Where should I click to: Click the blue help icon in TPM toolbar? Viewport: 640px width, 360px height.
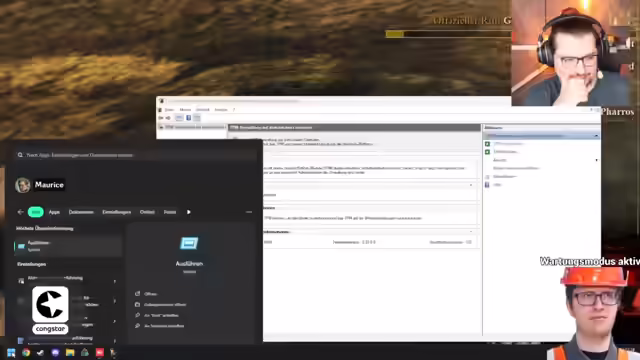coord(189,118)
